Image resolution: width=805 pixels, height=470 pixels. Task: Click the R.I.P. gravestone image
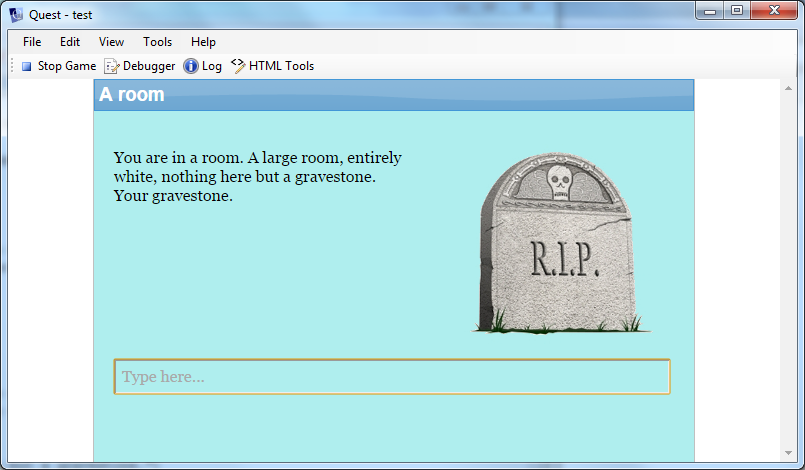[x=558, y=245]
